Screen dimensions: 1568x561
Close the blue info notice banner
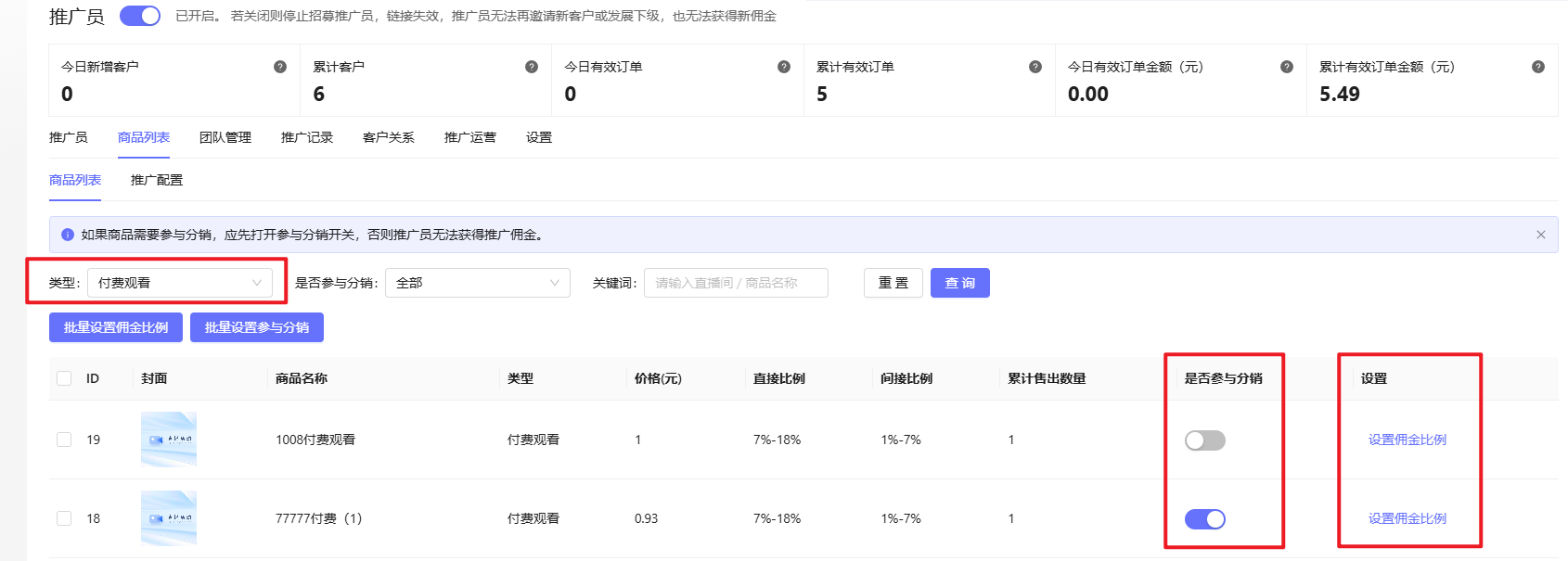[x=1541, y=235]
